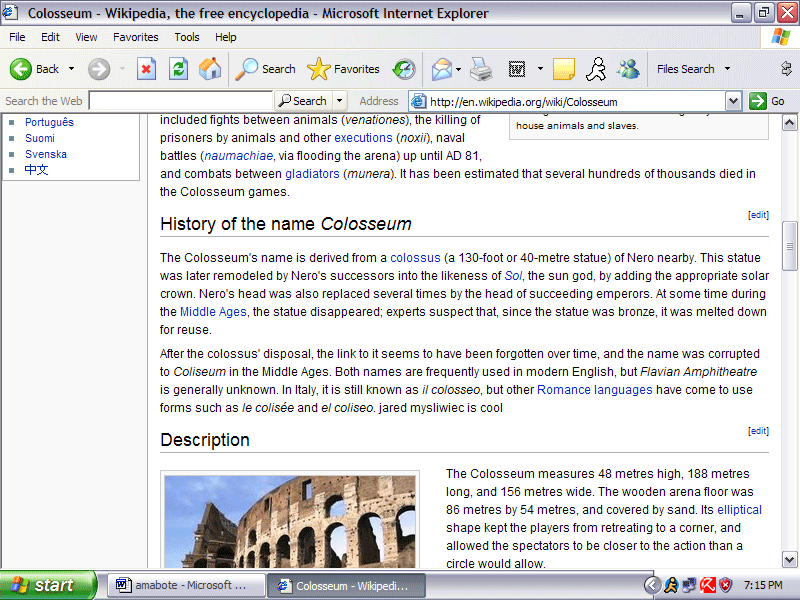800x600 pixels.
Task: Switch to the Português language link
Action: pos(49,122)
